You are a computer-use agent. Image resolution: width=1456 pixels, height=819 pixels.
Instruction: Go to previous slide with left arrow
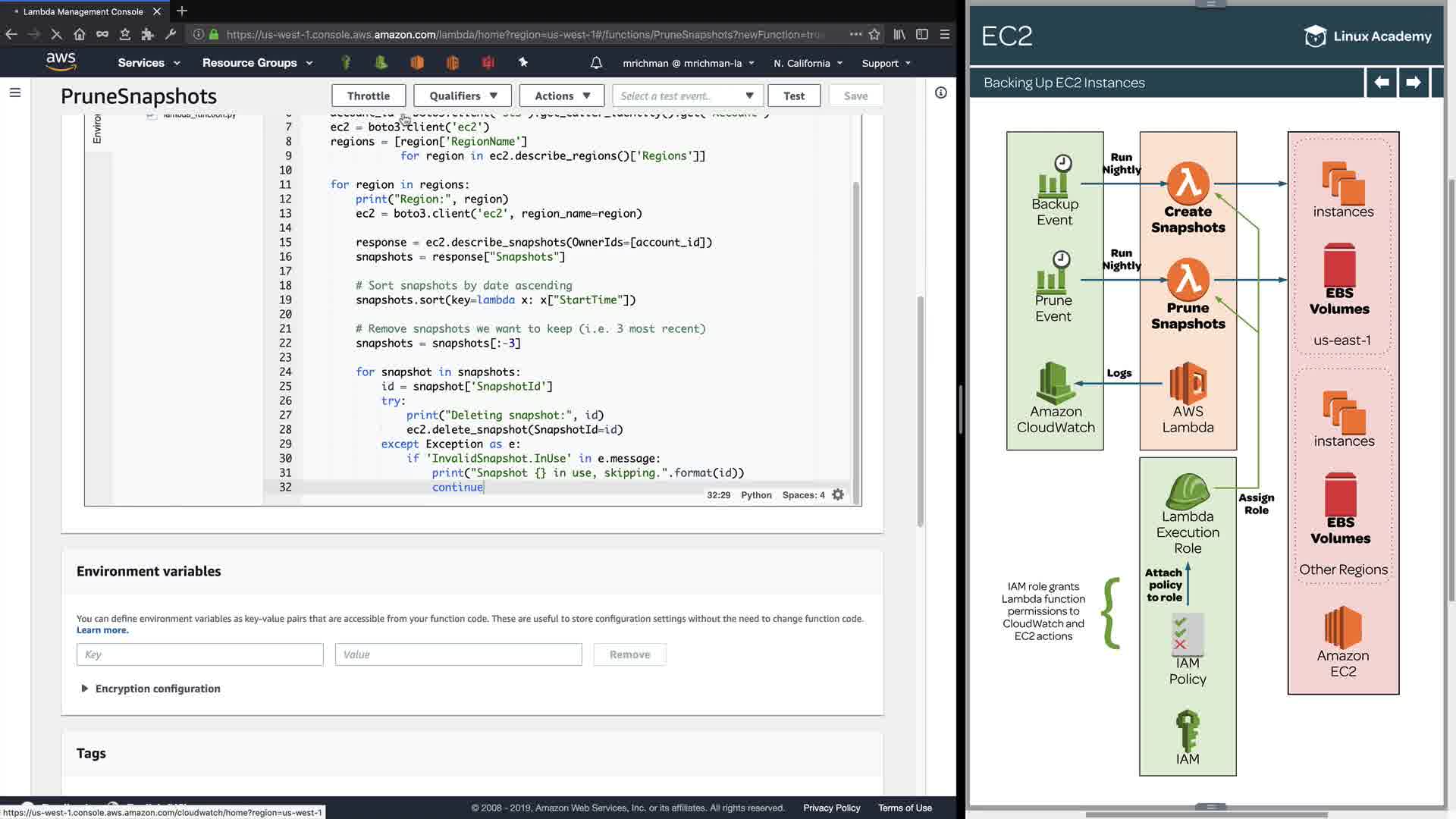1382,82
